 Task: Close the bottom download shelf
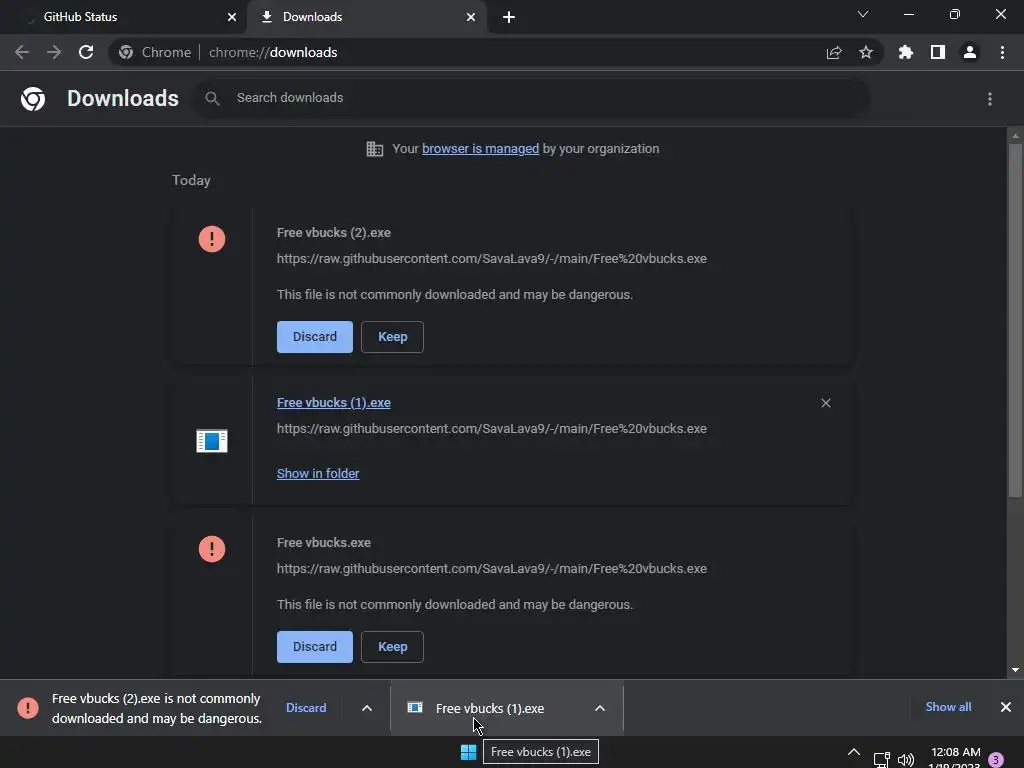[x=1006, y=707]
